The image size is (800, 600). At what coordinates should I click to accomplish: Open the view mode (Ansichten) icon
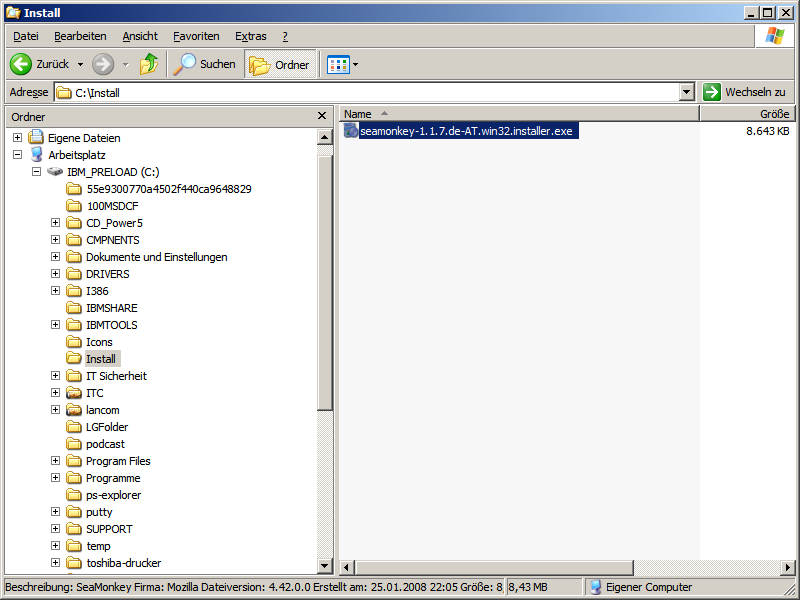(338, 65)
